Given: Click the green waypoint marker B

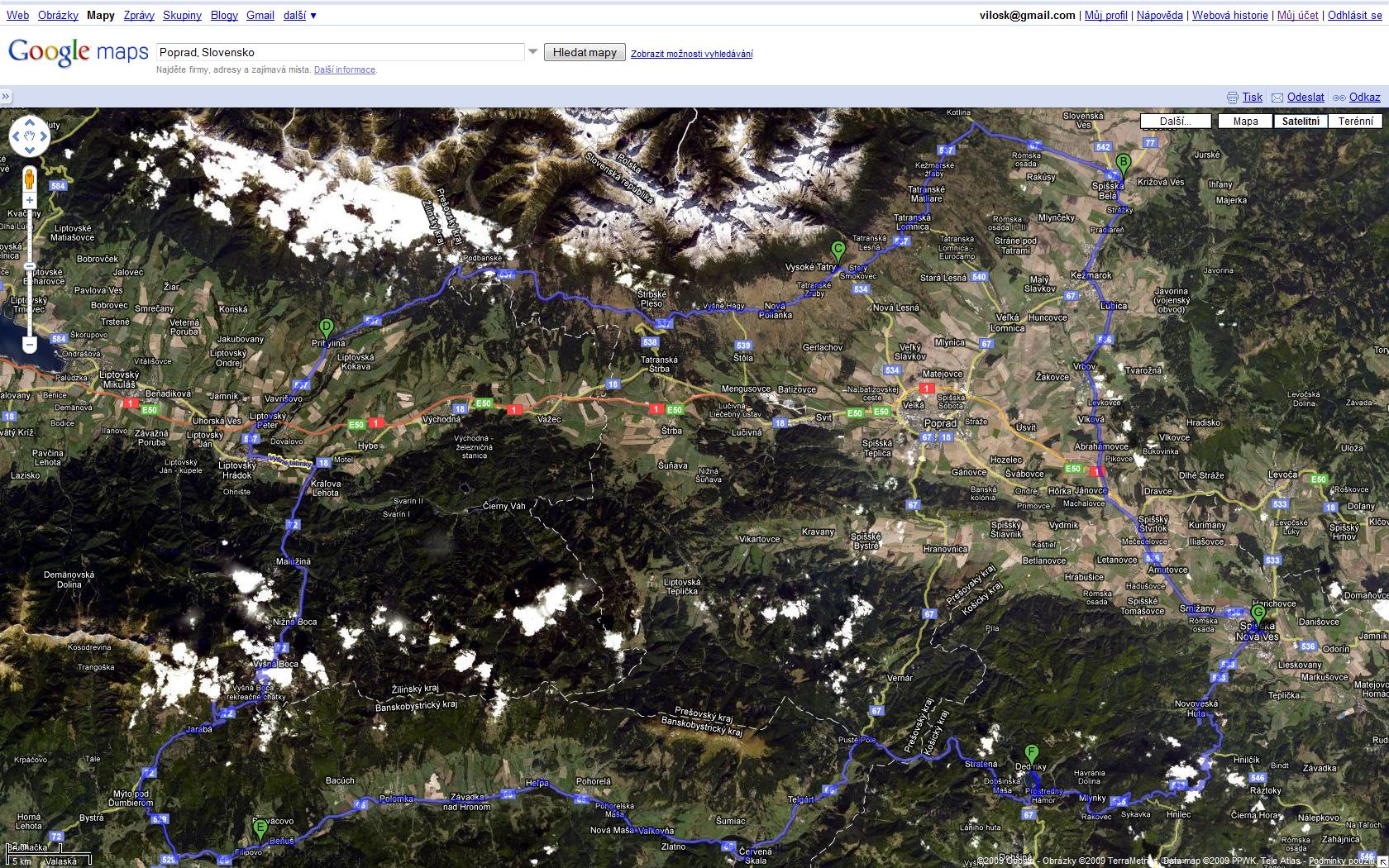Looking at the screenshot, I should (1123, 162).
